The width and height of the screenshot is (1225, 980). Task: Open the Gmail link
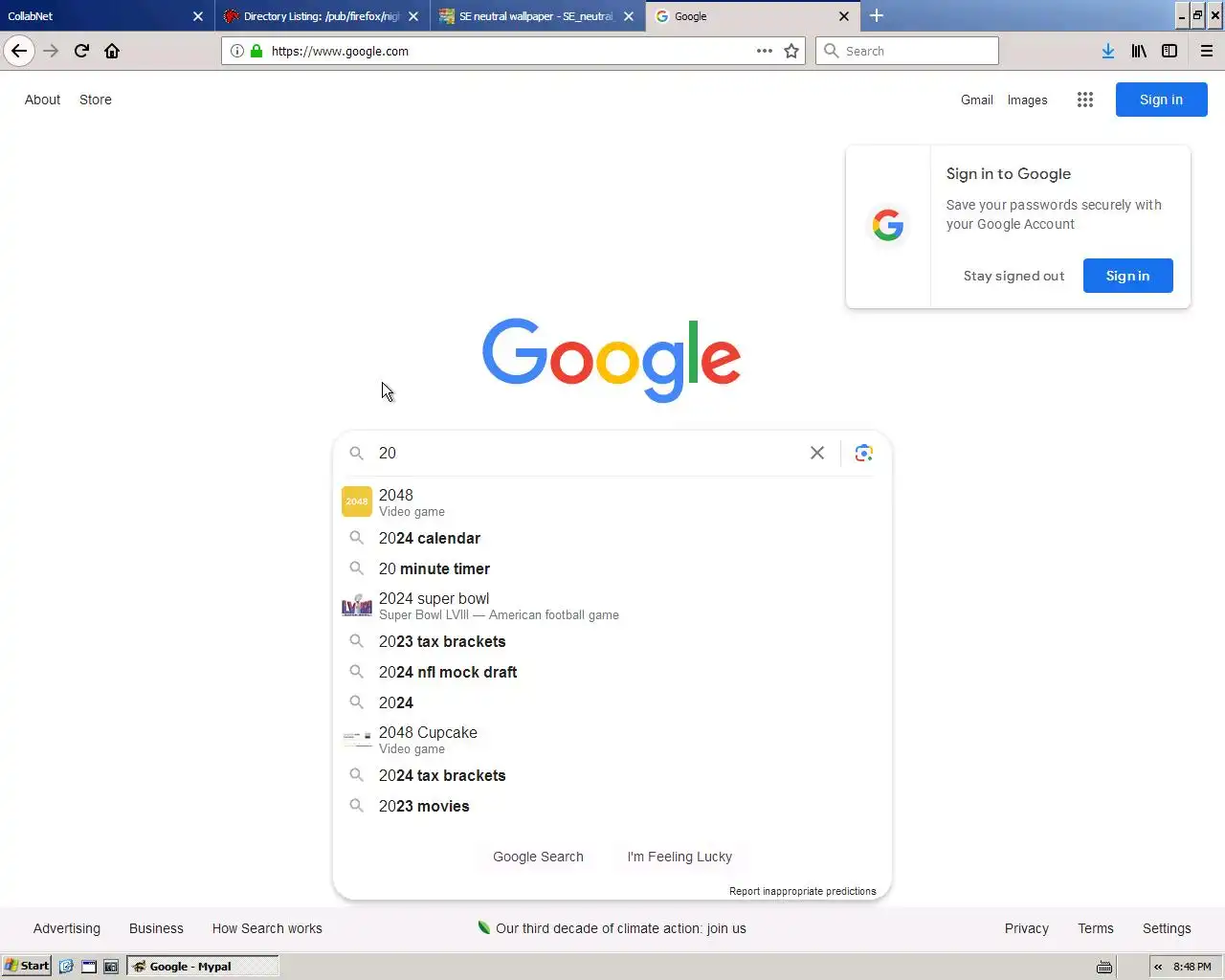[x=977, y=100]
